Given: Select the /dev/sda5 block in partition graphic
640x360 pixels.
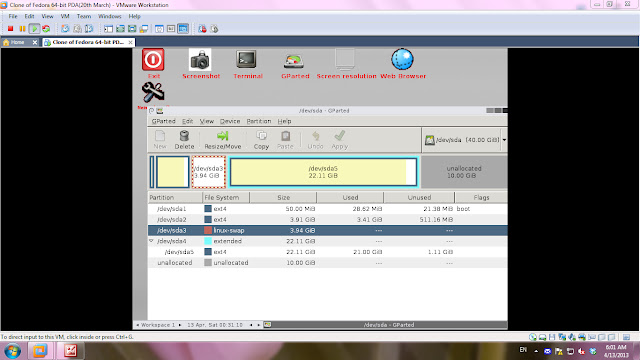Looking at the screenshot, I should [323, 172].
